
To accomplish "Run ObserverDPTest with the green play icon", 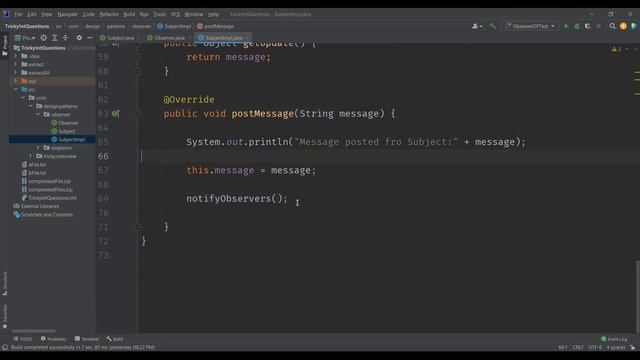I will click(x=566, y=26).
